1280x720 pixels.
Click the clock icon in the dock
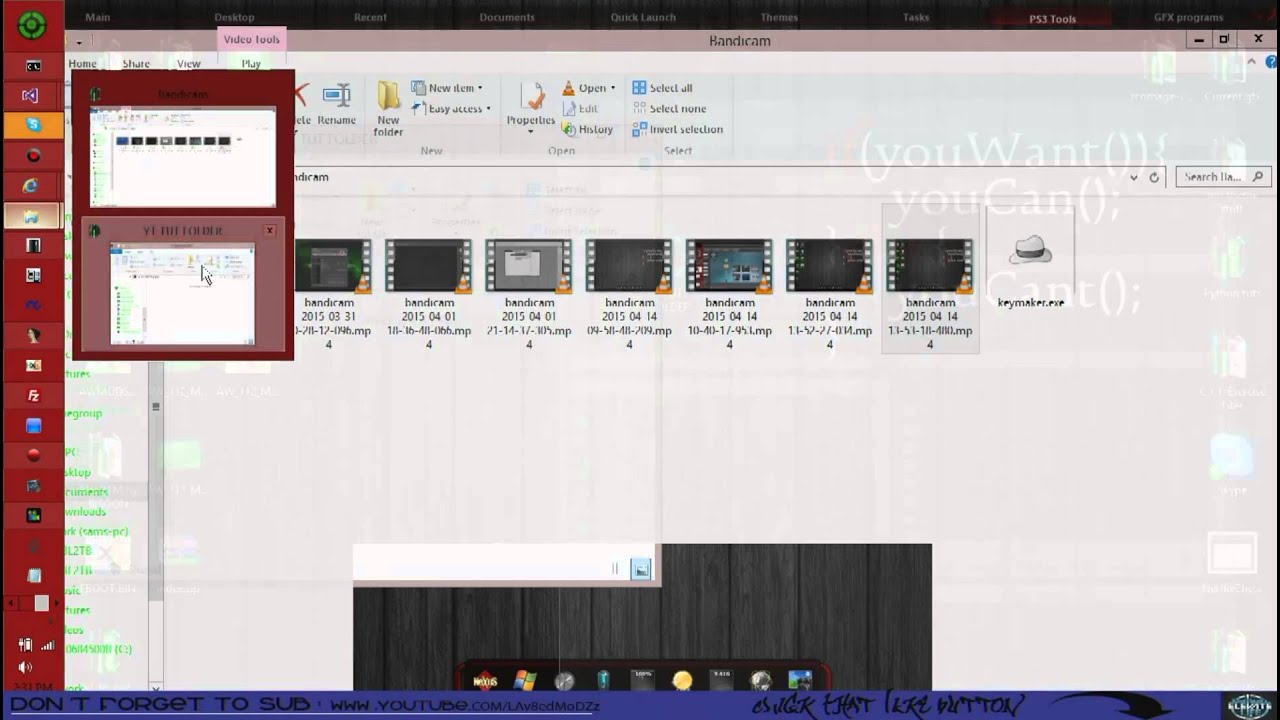tap(565, 681)
